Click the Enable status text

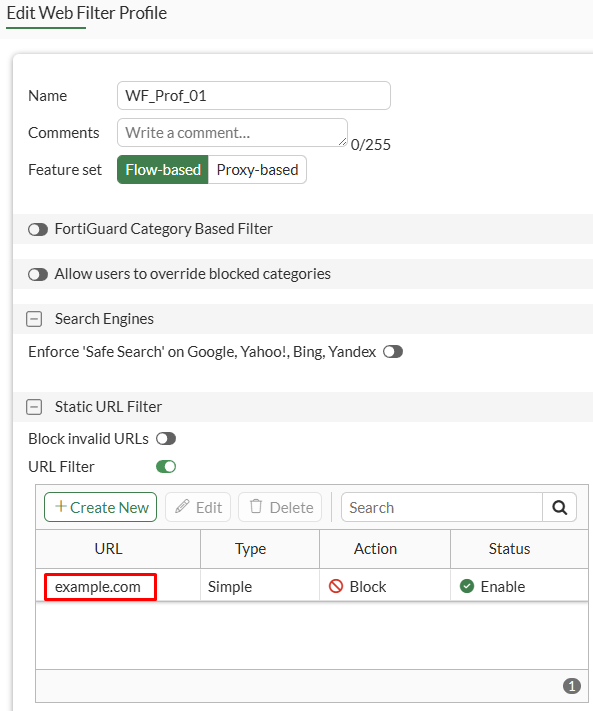click(503, 587)
